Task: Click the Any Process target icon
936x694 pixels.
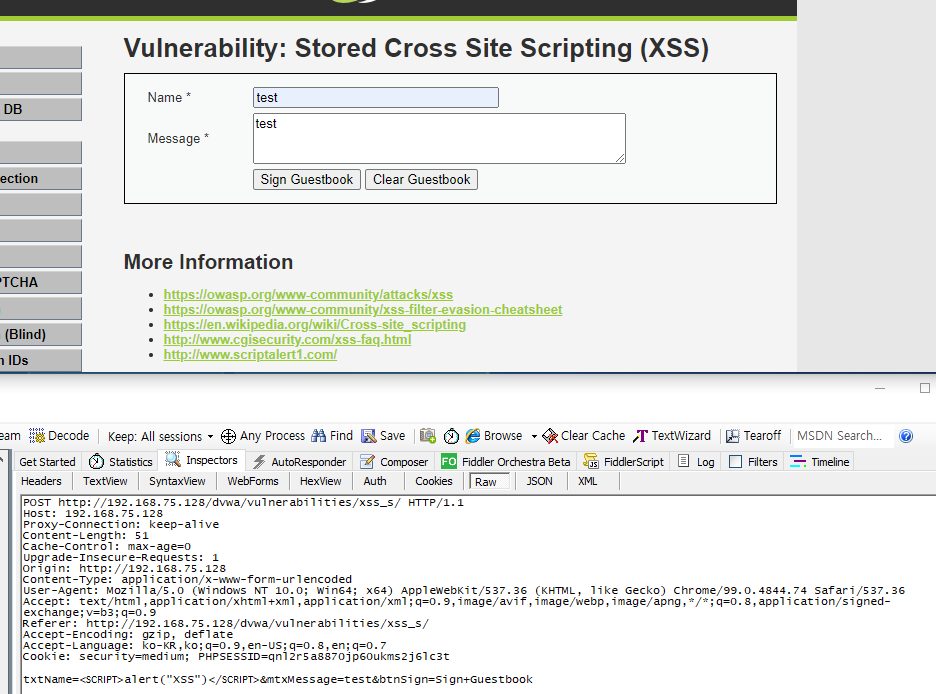Action: tap(228, 436)
